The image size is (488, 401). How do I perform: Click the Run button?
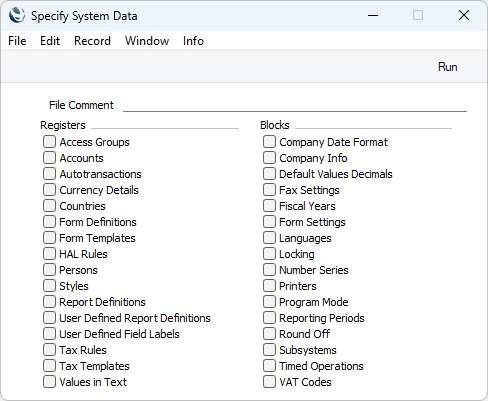click(447, 67)
